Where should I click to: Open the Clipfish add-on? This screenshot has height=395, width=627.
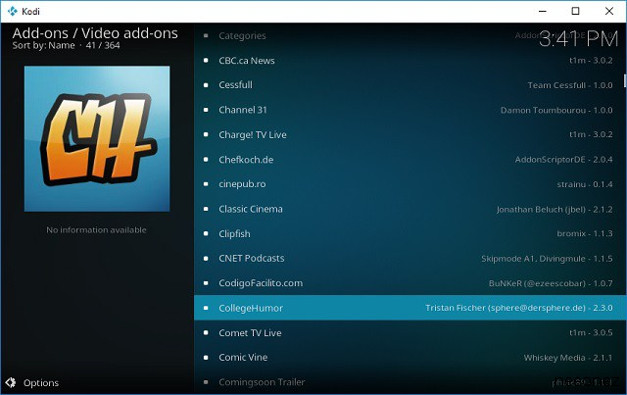coord(410,234)
